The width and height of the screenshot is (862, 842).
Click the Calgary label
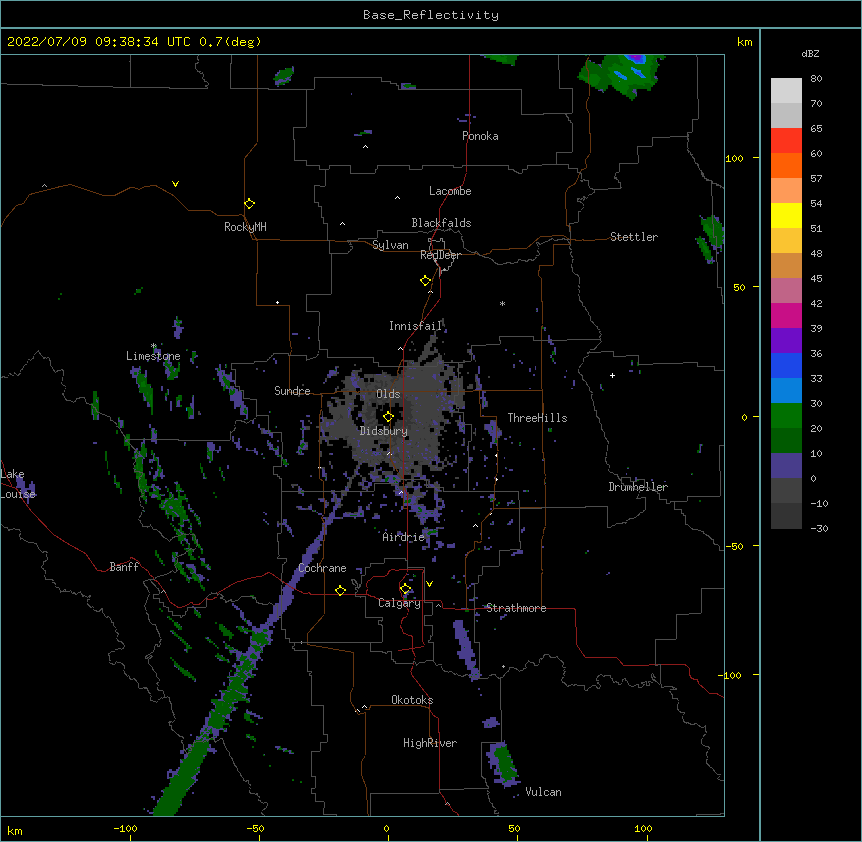point(399,603)
